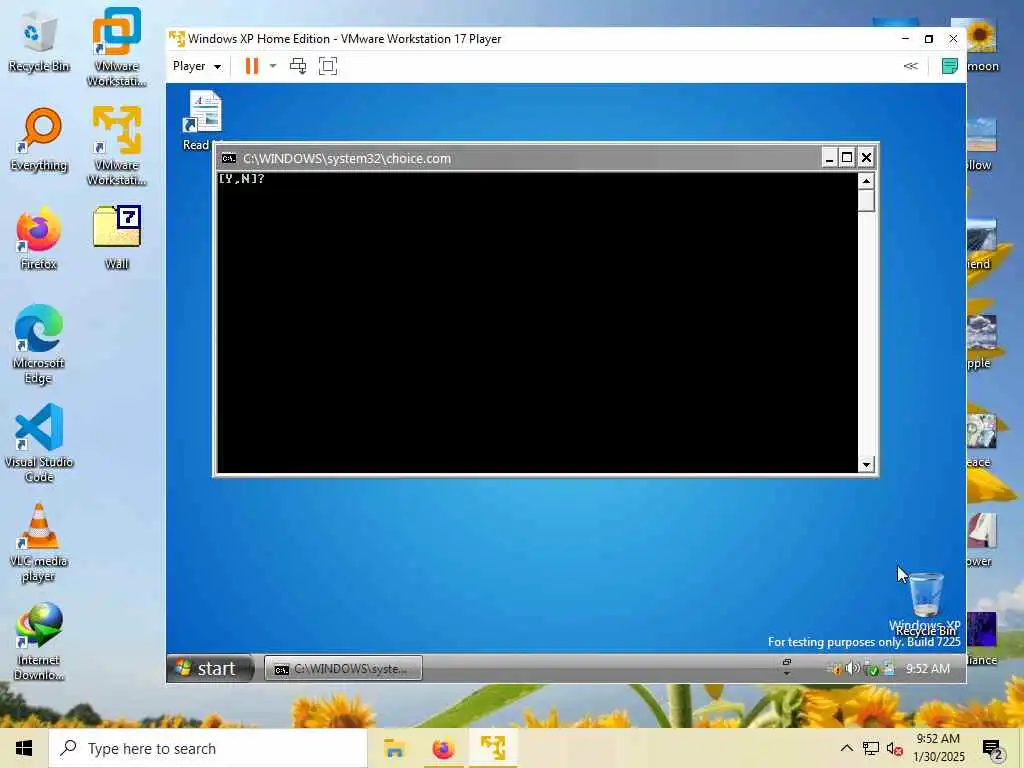Click the XP start button
This screenshot has height=768, width=1024.
(210, 668)
